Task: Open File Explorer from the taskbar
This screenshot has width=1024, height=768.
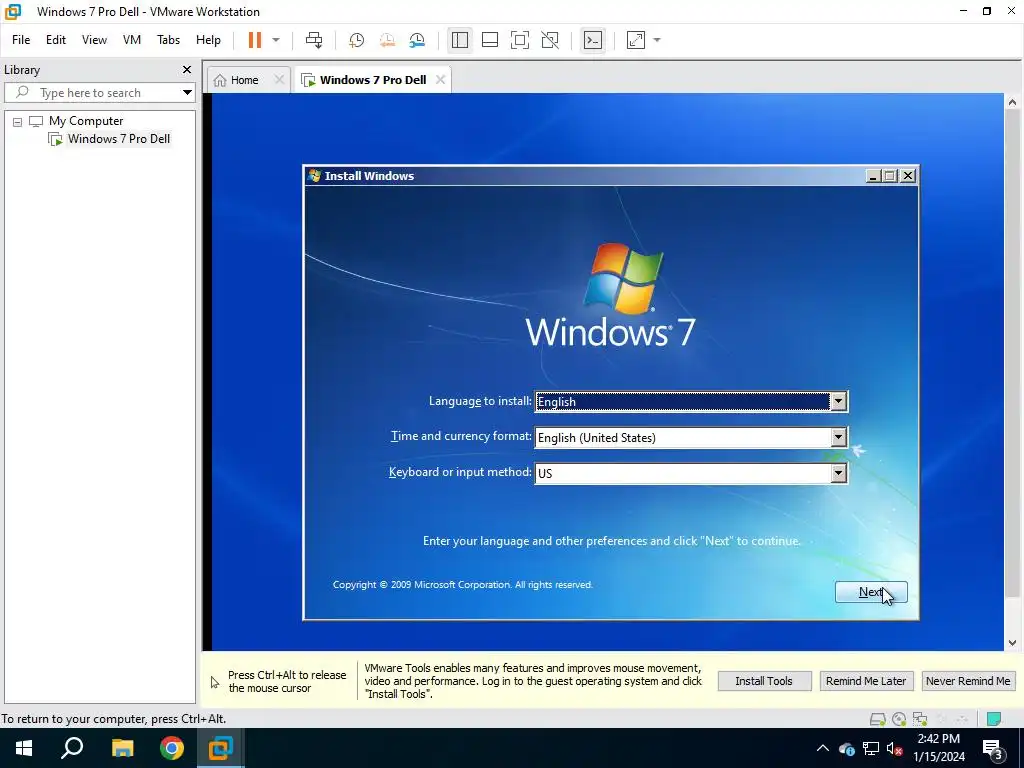Action: tap(122, 748)
